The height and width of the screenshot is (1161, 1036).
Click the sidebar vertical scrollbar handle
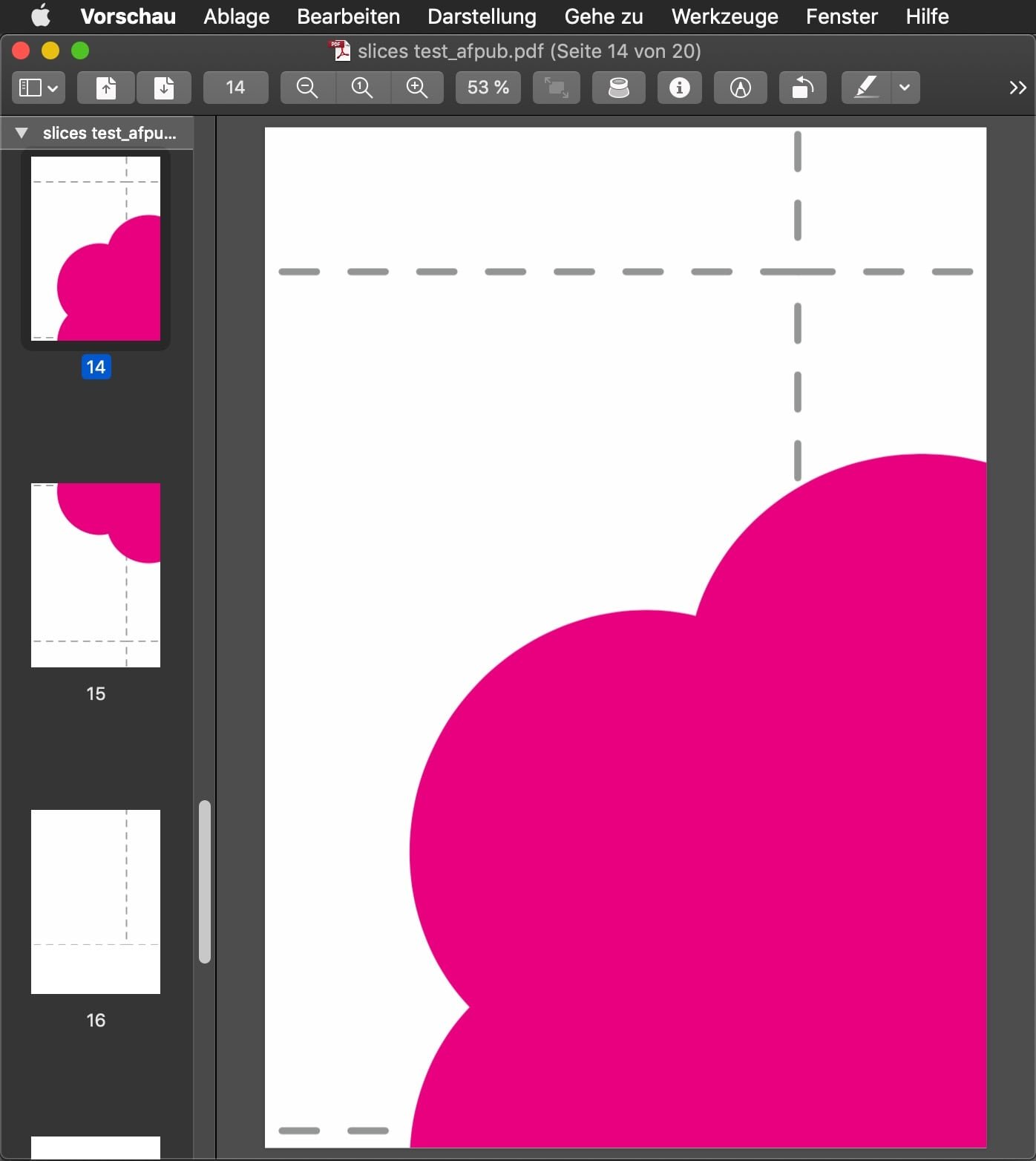(205, 882)
